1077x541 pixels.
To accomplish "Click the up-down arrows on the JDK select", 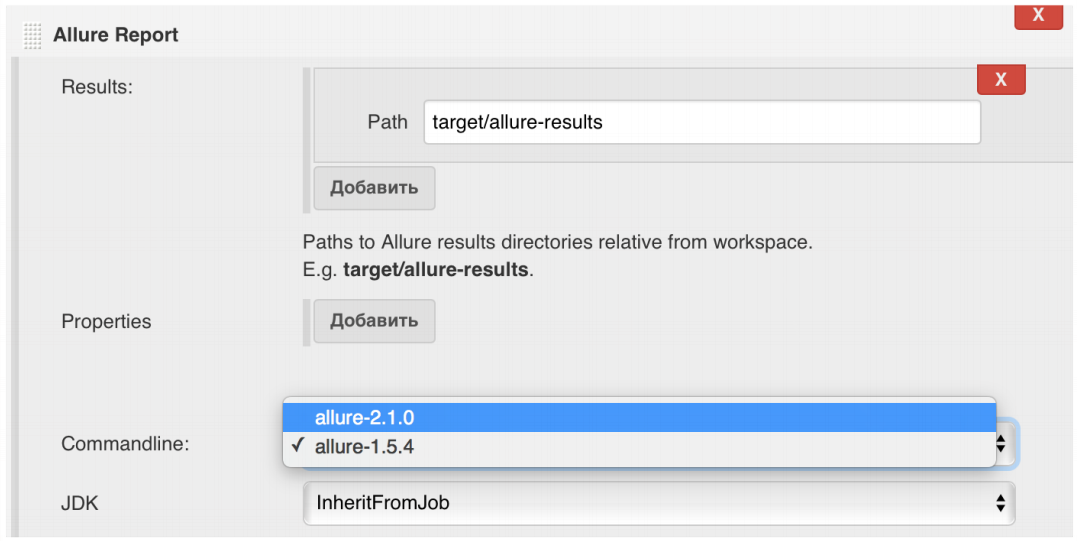I will pyautogui.click(x=1000, y=503).
